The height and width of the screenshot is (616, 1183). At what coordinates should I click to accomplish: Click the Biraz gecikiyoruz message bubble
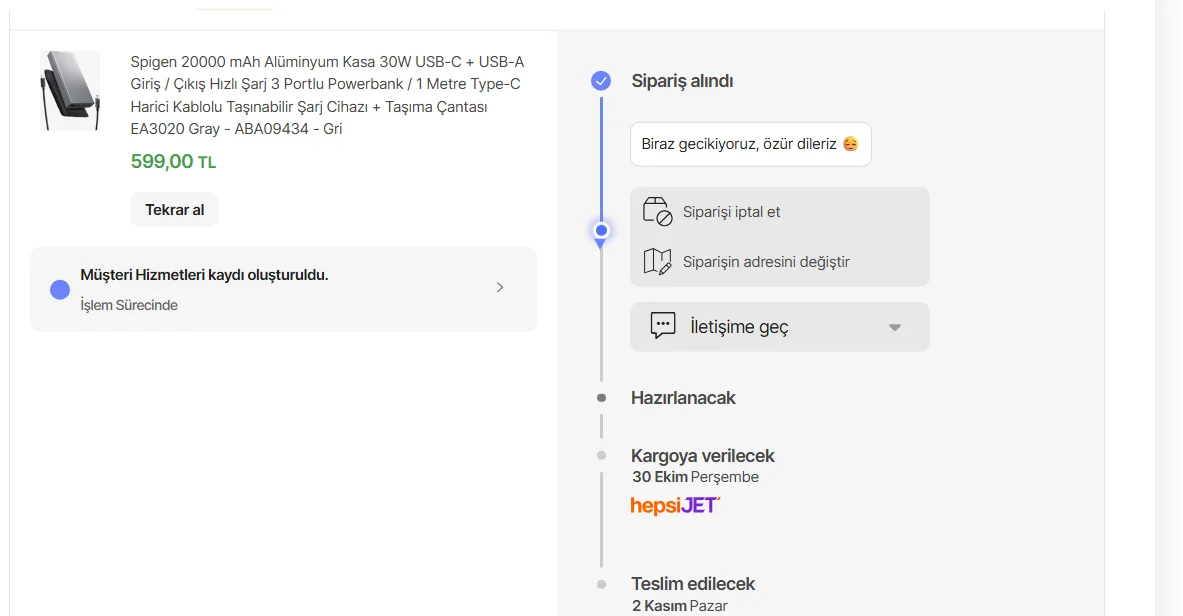[x=740, y=144]
